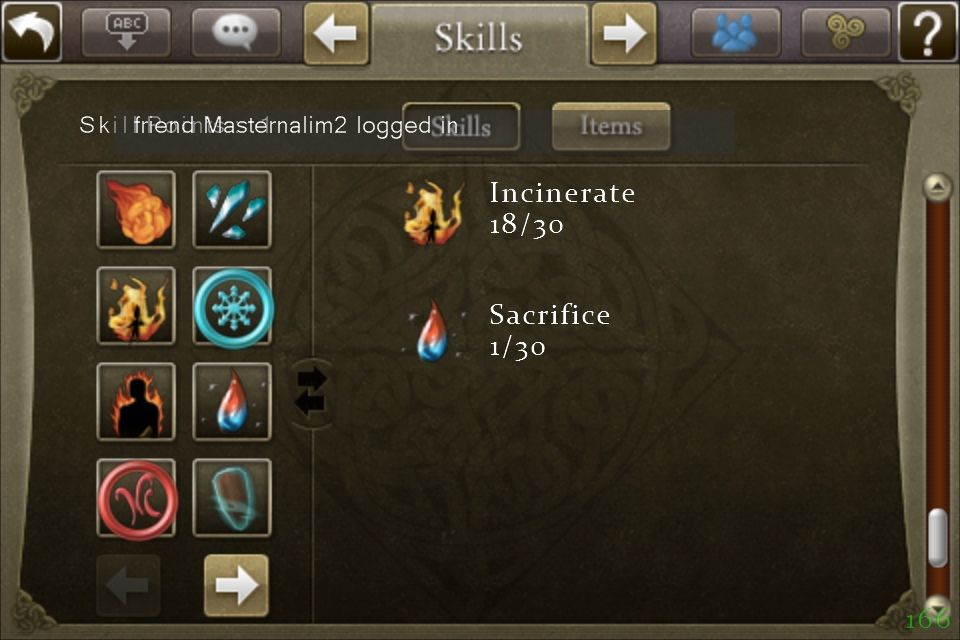The image size is (960, 640).
Task: Select the fireball skill icon
Action: pos(136,209)
